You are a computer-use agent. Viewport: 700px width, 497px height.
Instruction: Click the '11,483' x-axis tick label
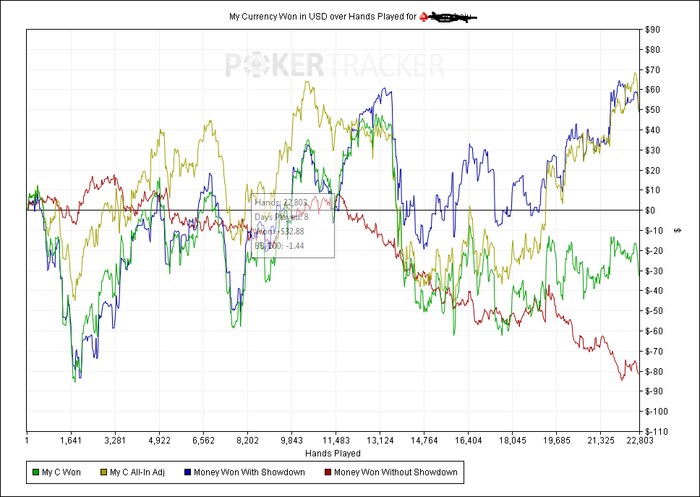tap(336, 441)
